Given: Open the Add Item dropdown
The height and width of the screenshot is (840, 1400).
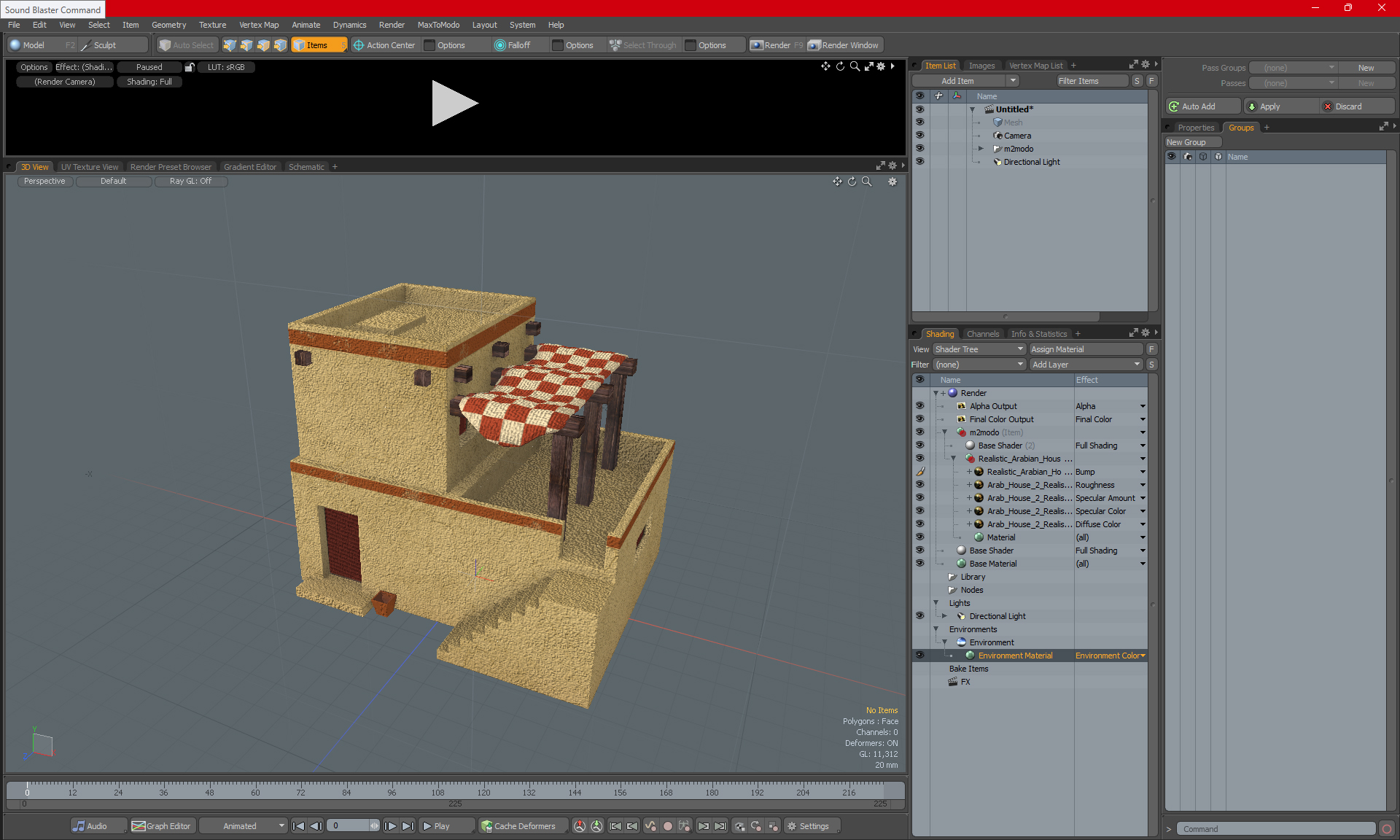Looking at the screenshot, I should pos(1013,81).
